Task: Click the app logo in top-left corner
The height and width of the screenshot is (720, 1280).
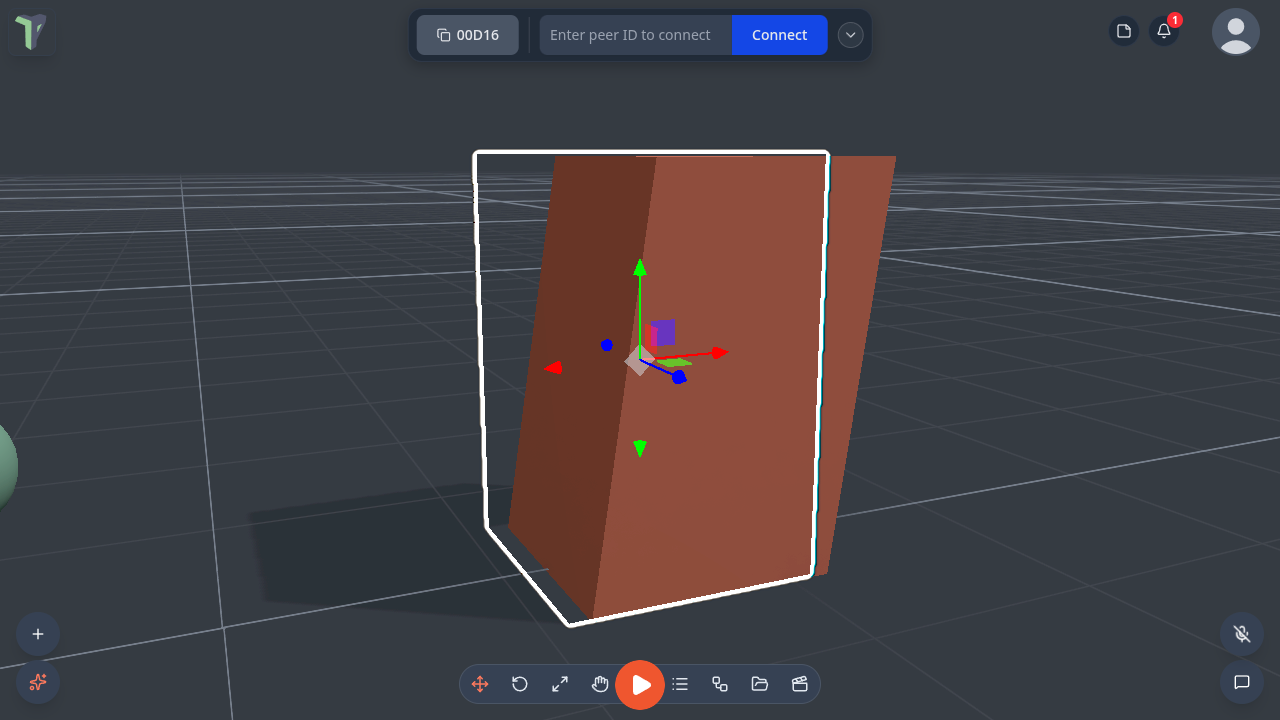Action: tap(31, 32)
